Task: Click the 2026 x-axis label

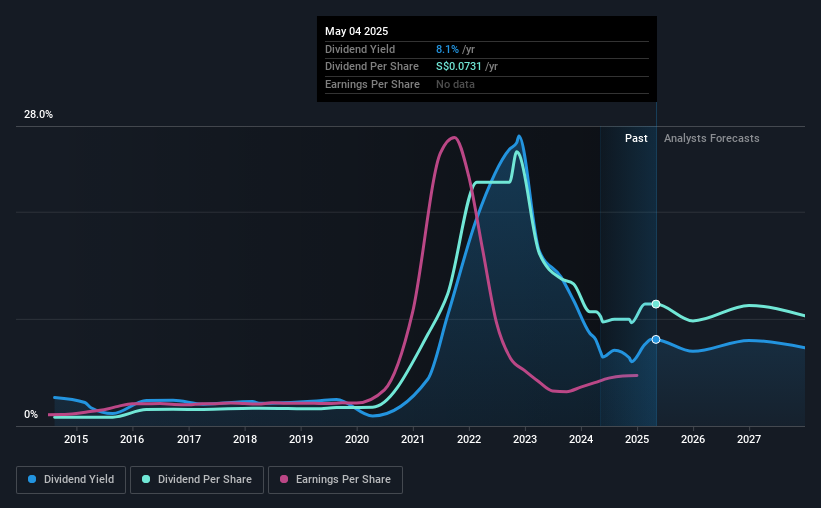Action: pyautogui.click(x=693, y=439)
